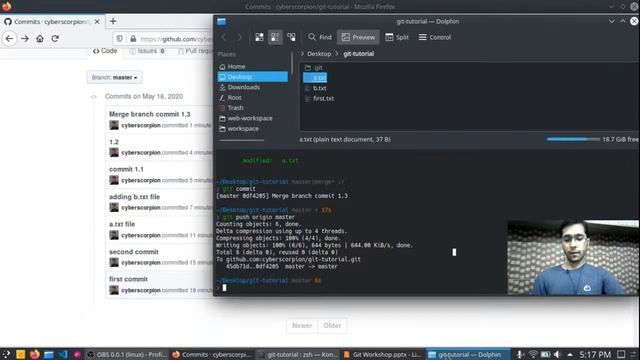Screen dimensions: 640x360
Task: Click the Firefox tracking protection shield icon
Action: (x=120, y=39)
